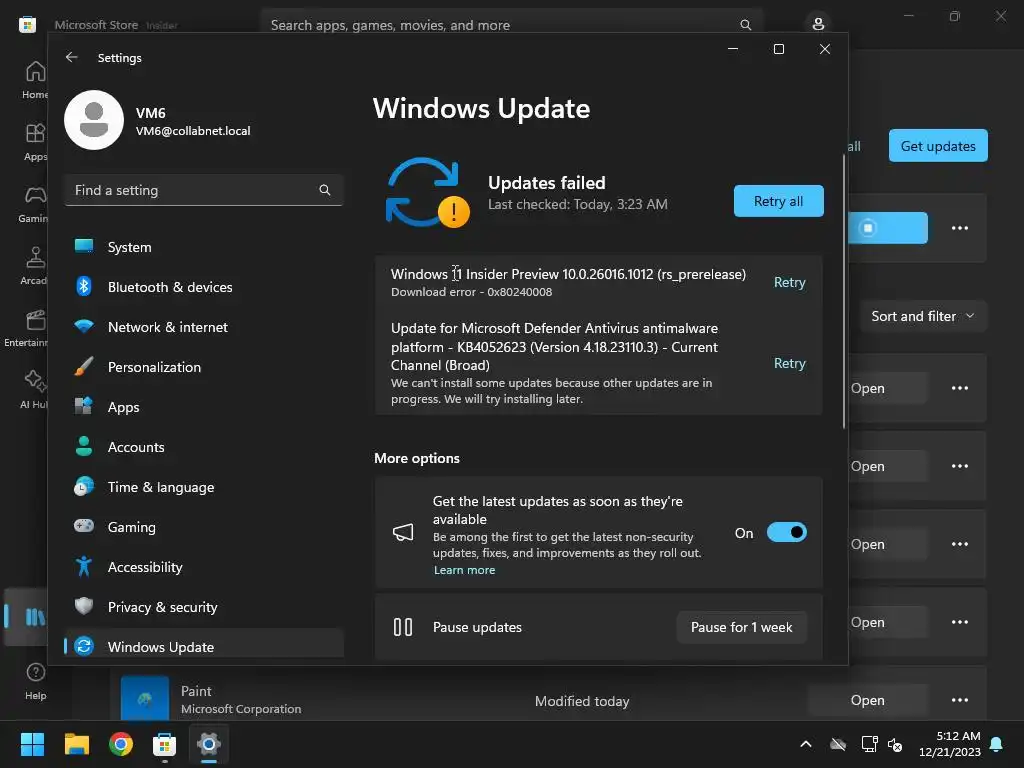Click the Gaming controller icon in Settings
1024x768 pixels.
coord(84,526)
